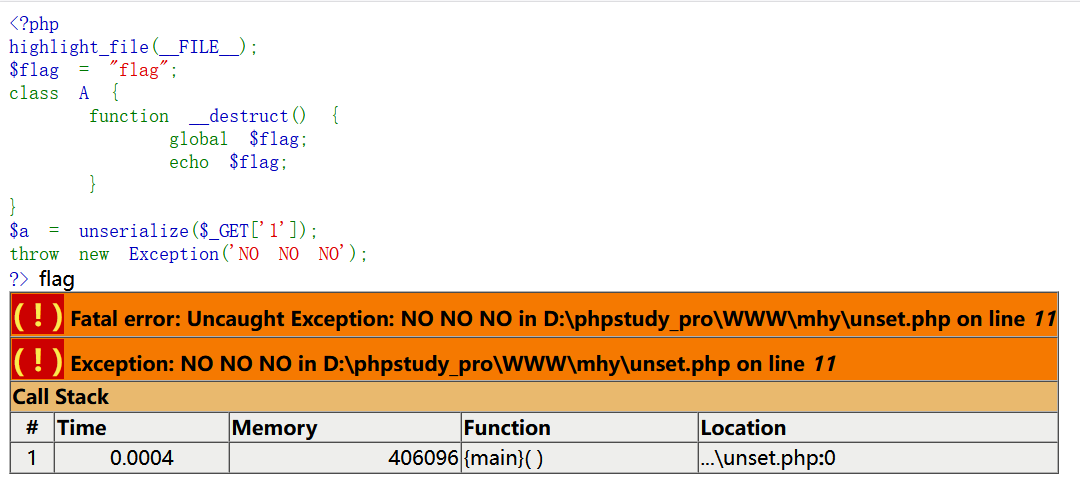Image resolution: width=1080 pixels, height=499 pixels.
Task: Click the Fatal error Uncaught Exception message
Action: pos(561,319)
